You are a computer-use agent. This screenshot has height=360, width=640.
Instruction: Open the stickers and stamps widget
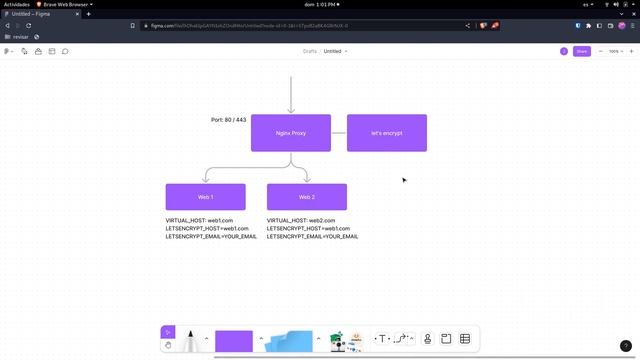tap(338, 341)
